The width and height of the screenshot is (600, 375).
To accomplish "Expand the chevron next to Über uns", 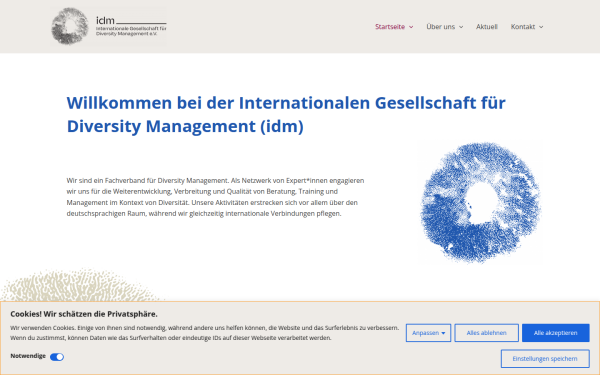I will [461, 27].
